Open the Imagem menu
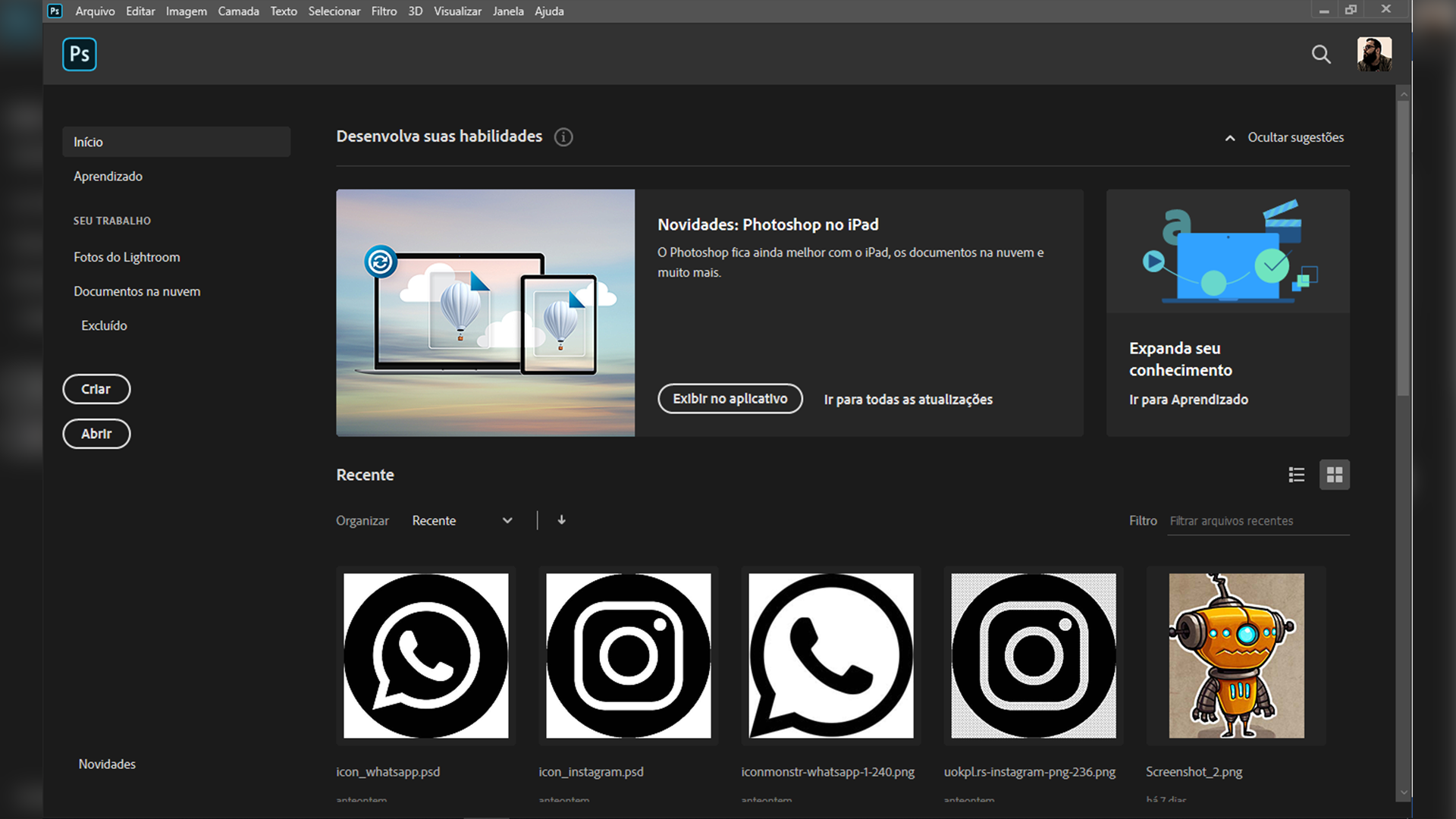1456x819 pixels. click(187, 11)
